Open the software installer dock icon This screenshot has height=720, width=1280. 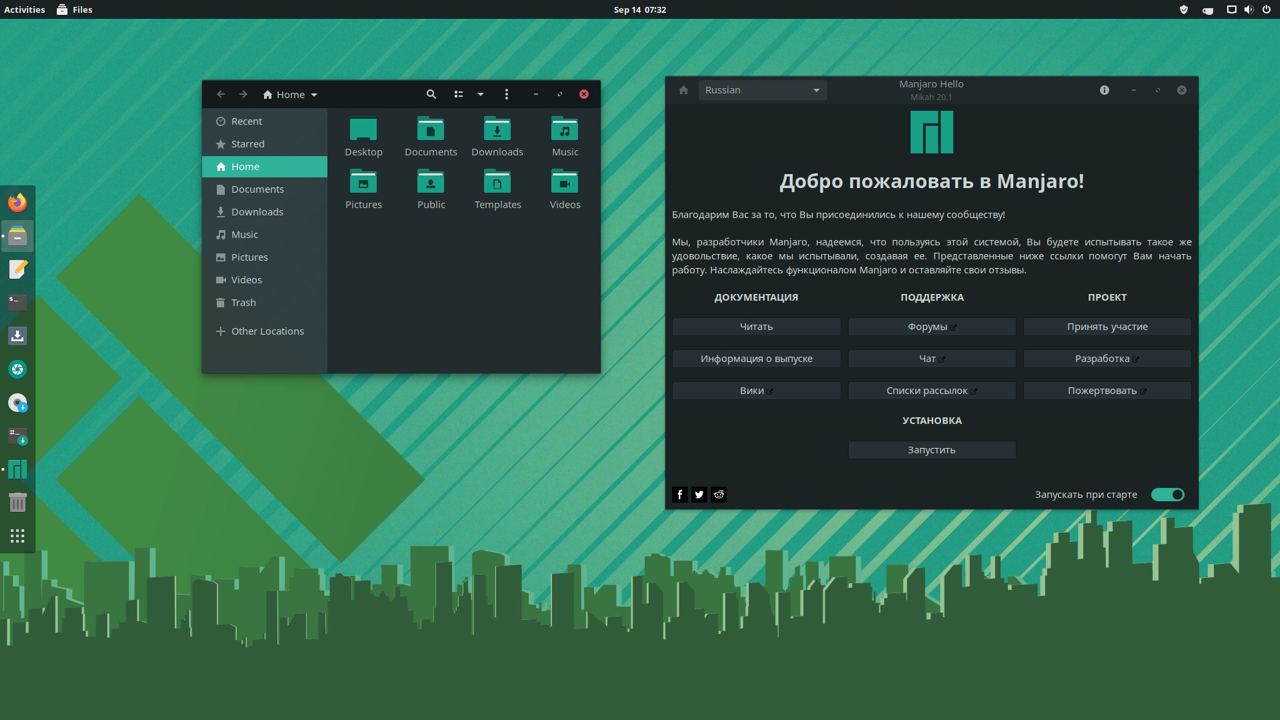[x=17, y=336]
